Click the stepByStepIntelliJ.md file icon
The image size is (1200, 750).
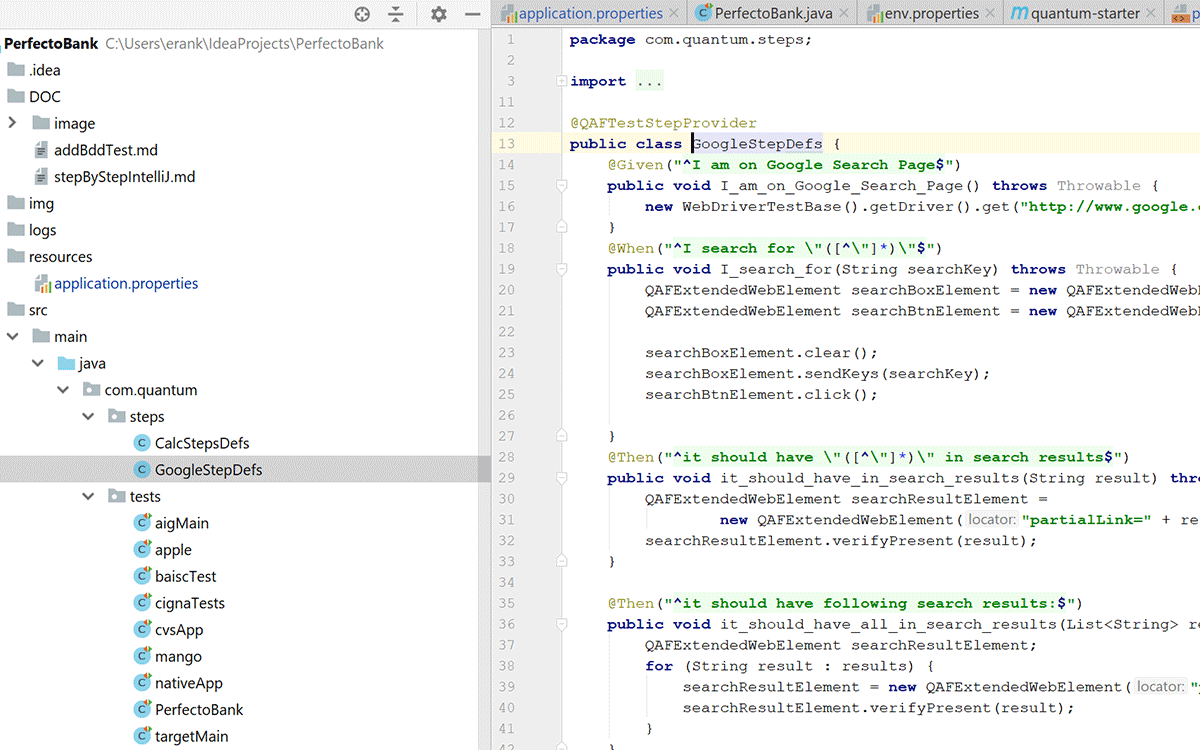pyautogui.click(x=41, y=176)
